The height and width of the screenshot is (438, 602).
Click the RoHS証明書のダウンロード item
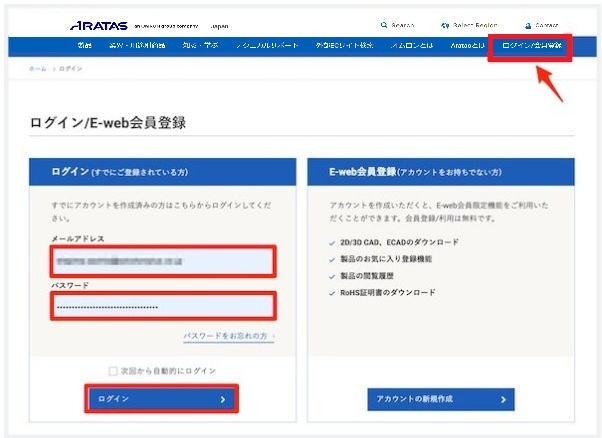pos(388,293)
